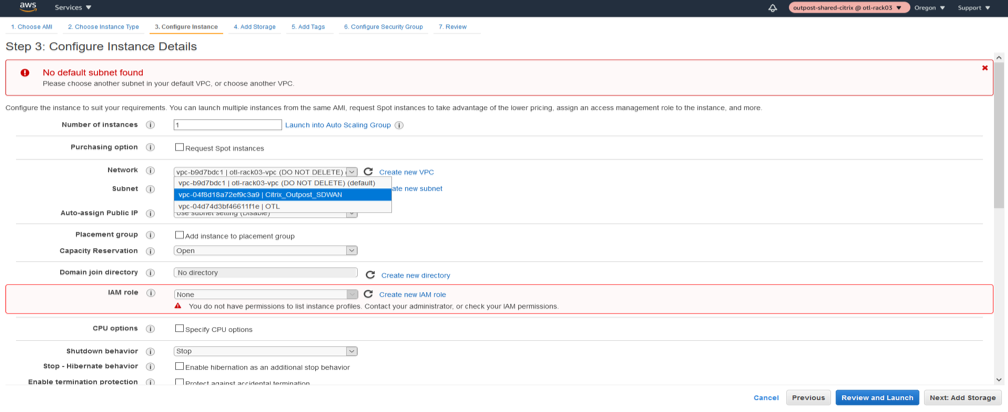Viewport: 1008px width, 412px height.
Task: Refresh the Network VPC list
Action: pyautogui.click(x=368, y=172)
